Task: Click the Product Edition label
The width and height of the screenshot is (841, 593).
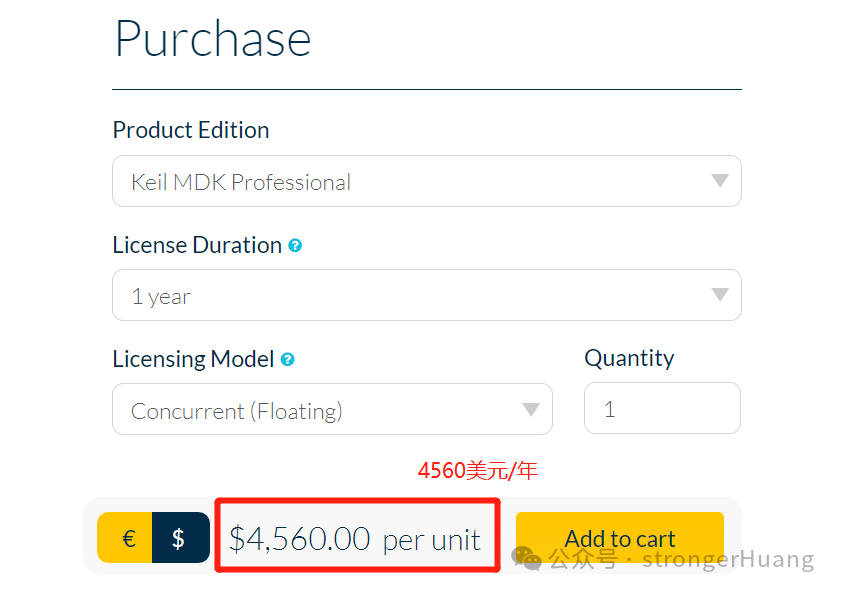Action: 191,130
